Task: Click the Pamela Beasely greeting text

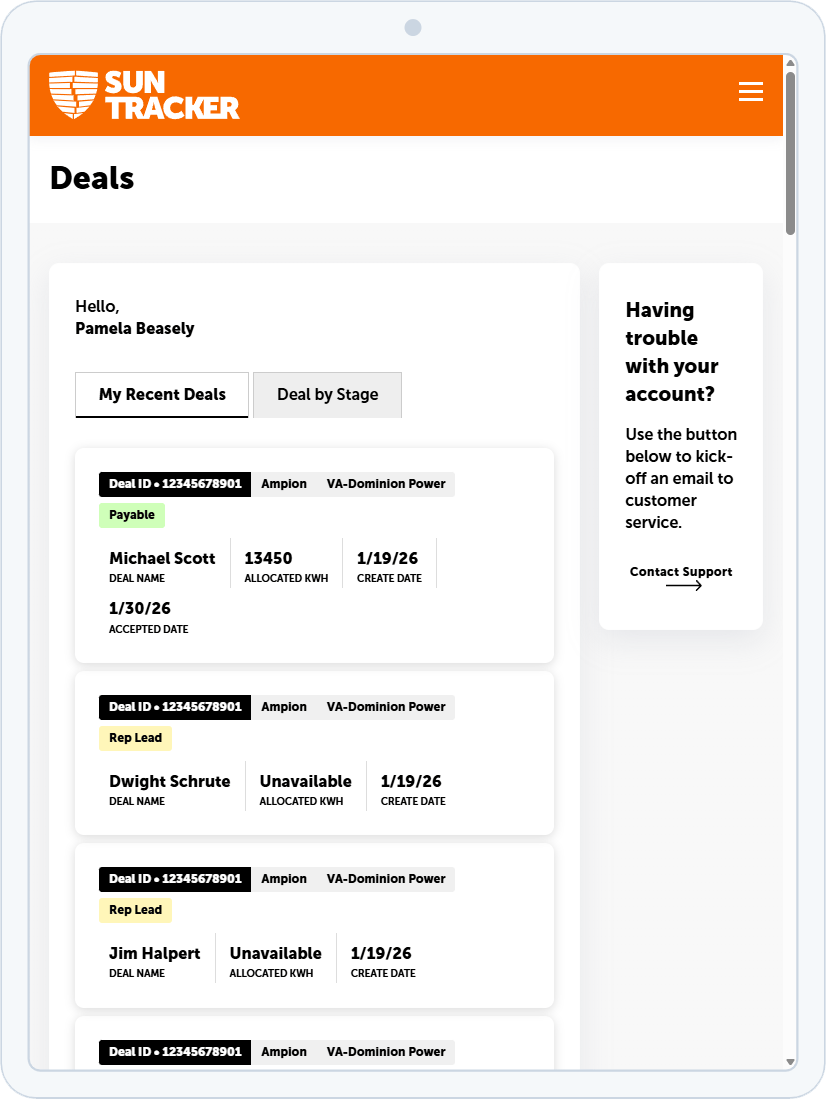Action: click(x=135, y=328)
